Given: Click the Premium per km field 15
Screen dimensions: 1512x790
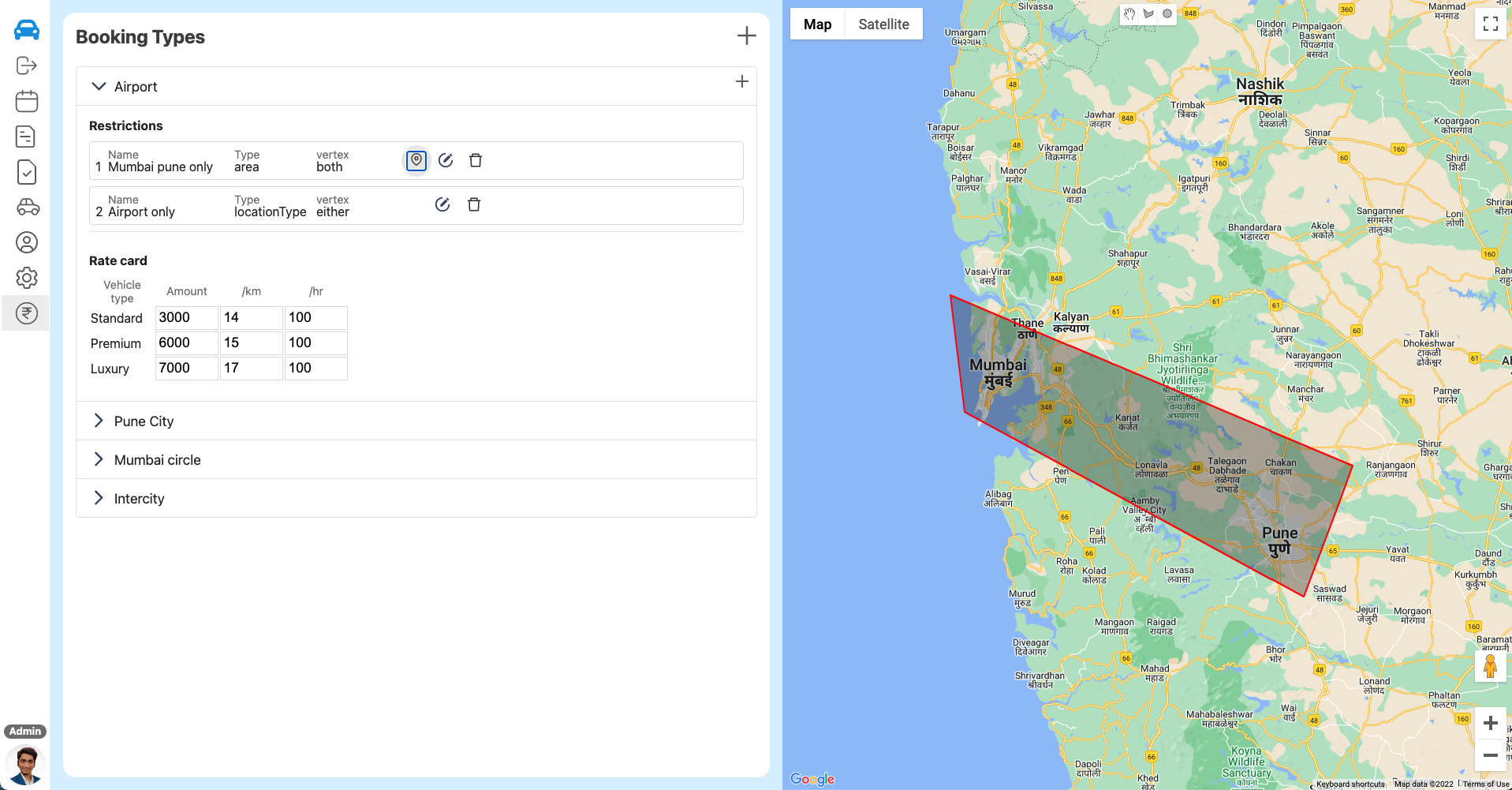Looking at the screenshot, I should pos(252,343).
